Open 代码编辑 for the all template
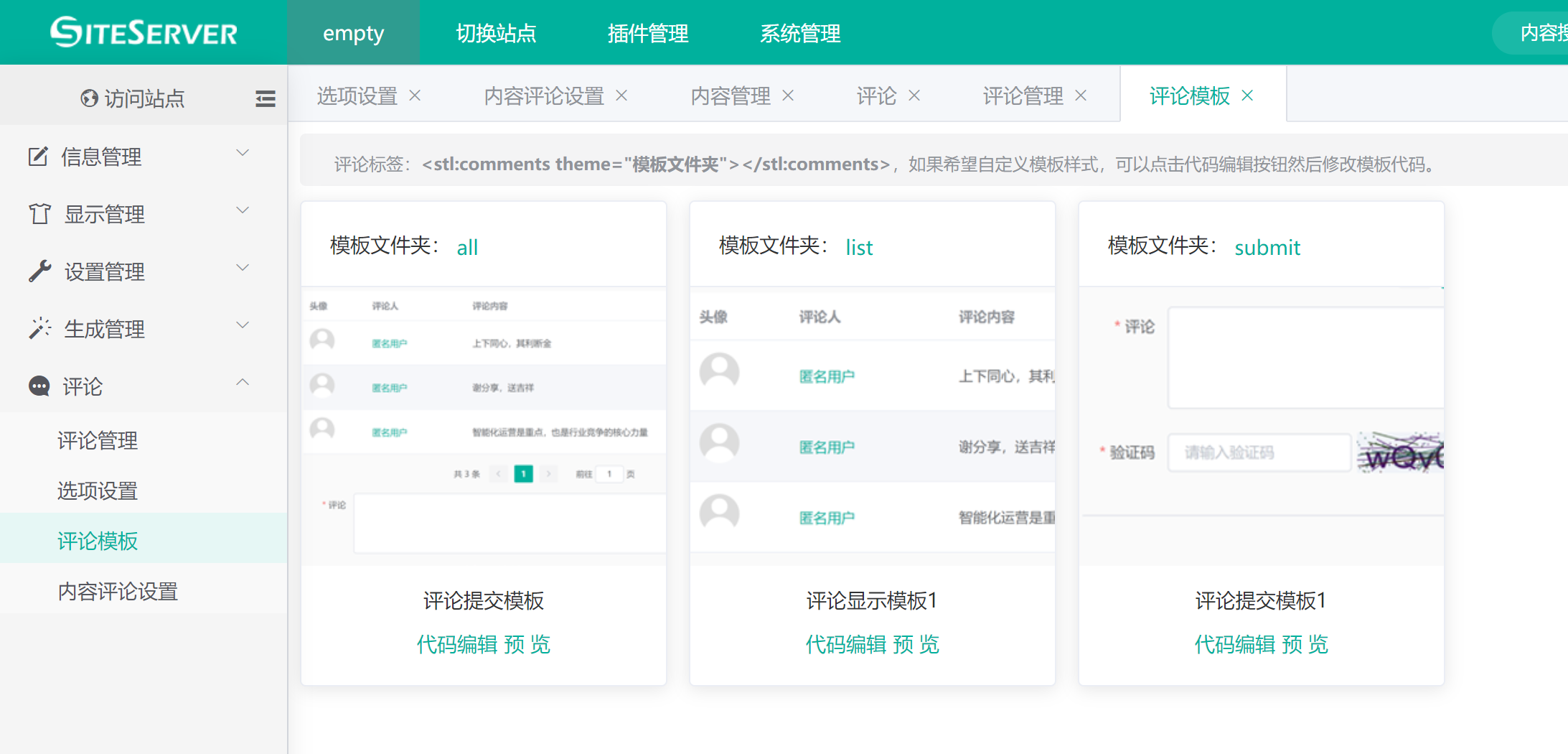This screenshot has height=754, width=1568. (x=457, y=644)
